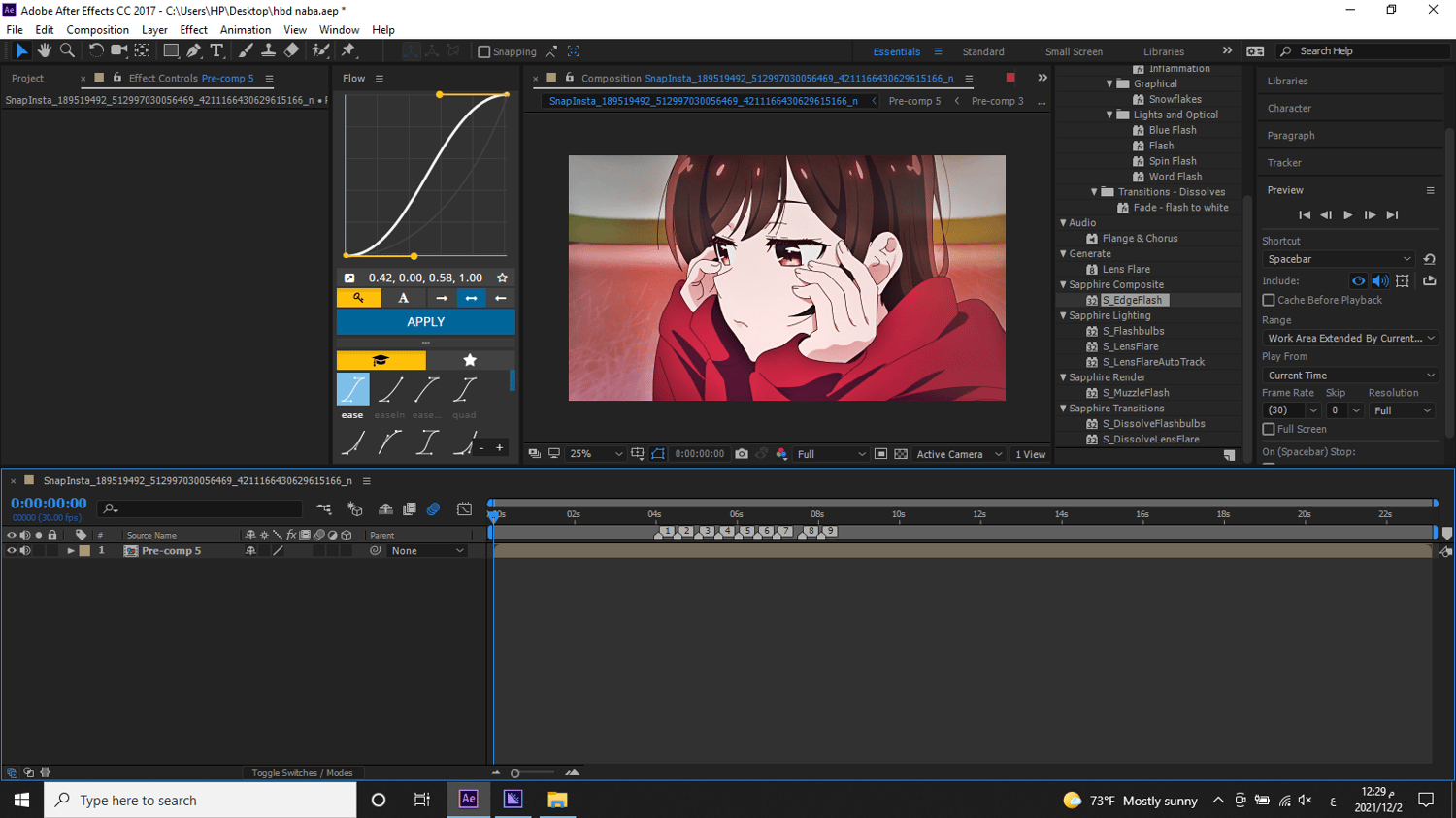Select the Selection arrow tool
The image size is (1456, 818).
pyautogui.click(x=21, y=50)
